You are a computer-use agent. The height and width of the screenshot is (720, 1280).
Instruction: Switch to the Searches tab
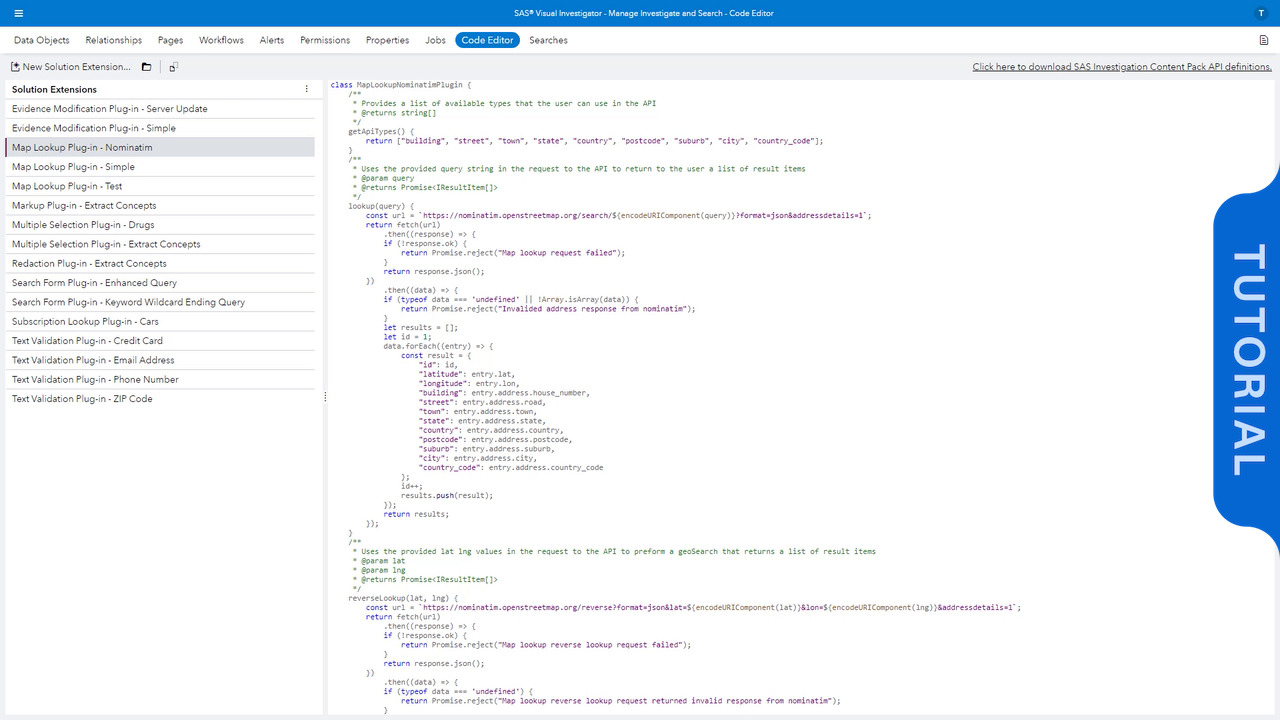click(x=548, y=40)
